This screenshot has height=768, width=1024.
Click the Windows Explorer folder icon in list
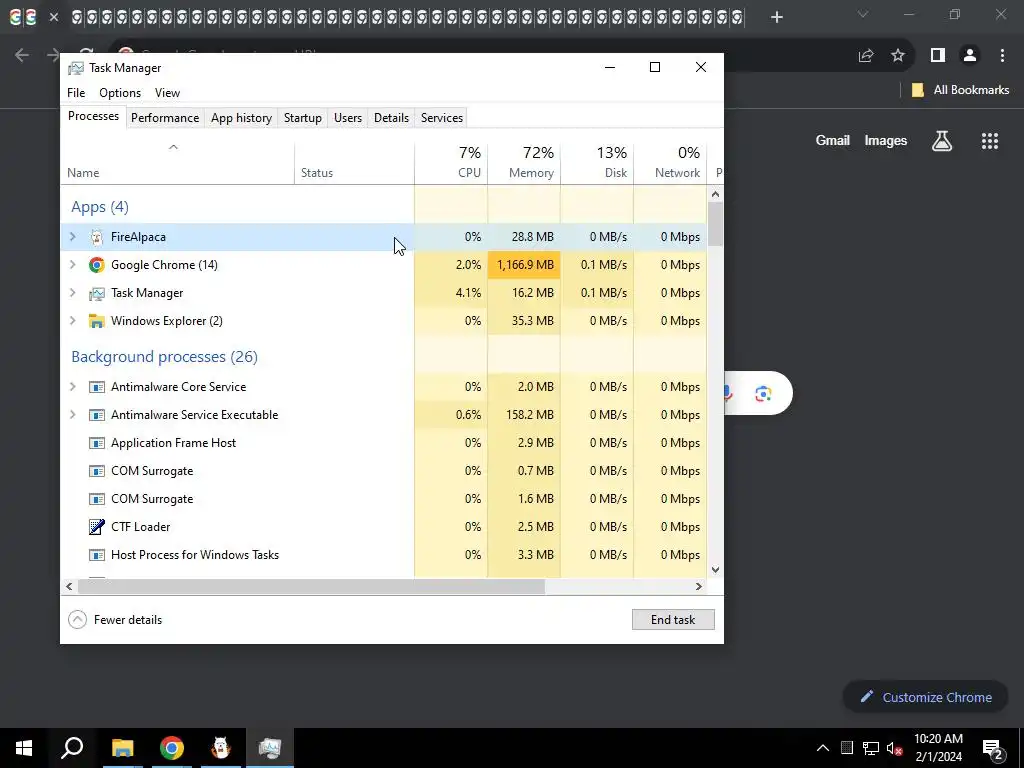tap(97, 321)
